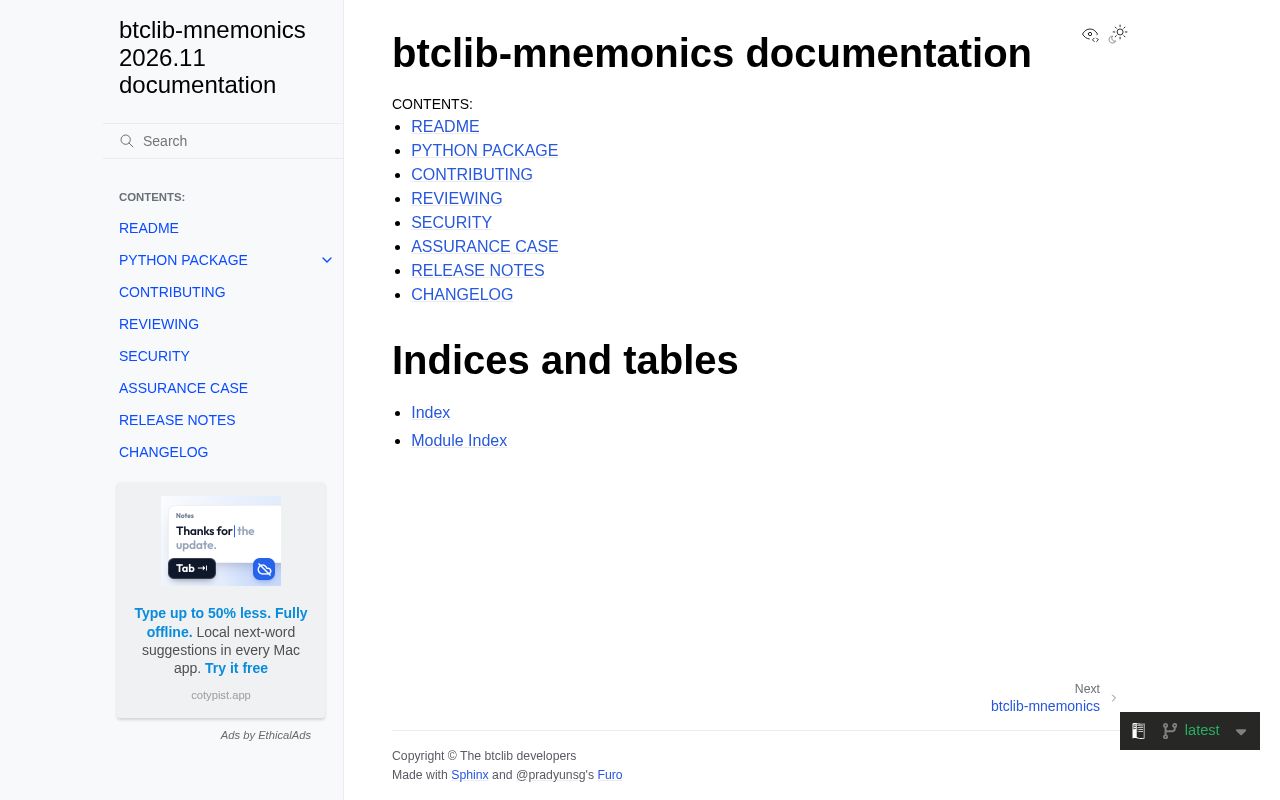The width and height of the screenshot is (1280, 800).
Task: Open the version flyout dropdown arrow
Action: (x=1241, y=732)
